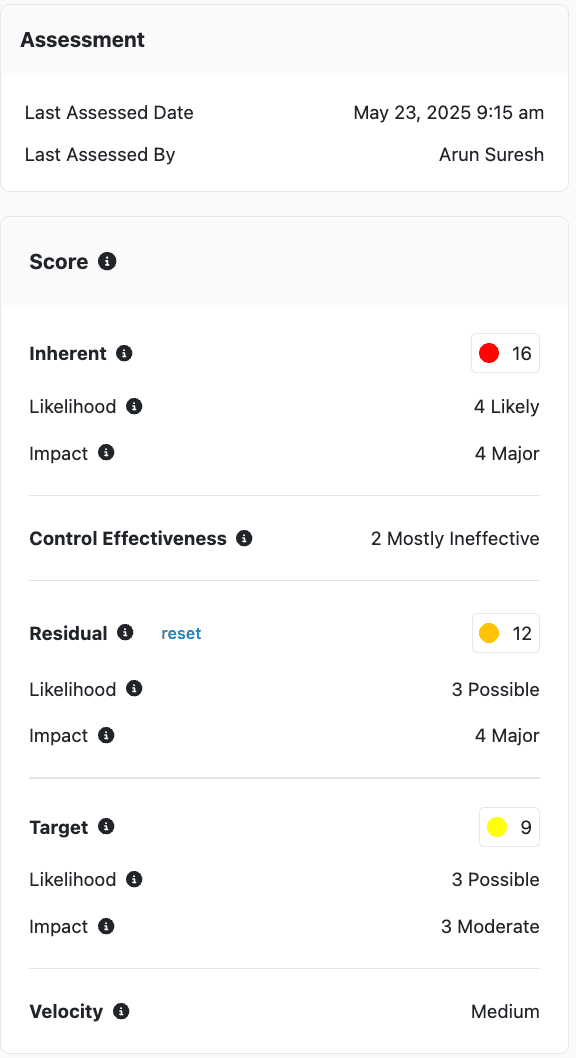Click the 'Medium' velocity value

tap(505, 1011)
